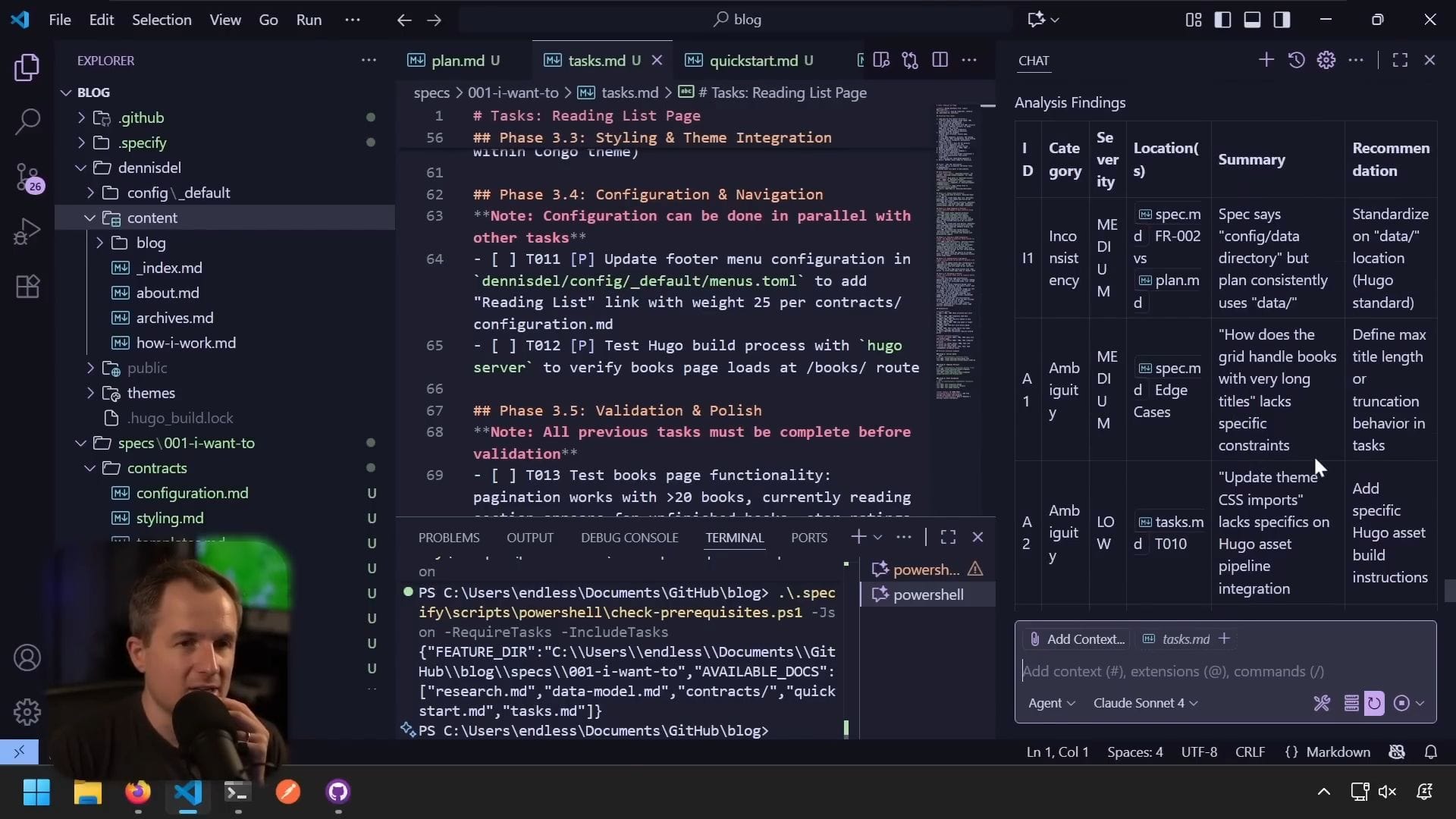Image resolution: width=1456 pixels, height=819 pixels.
Task: Toggle the bottom panel layout button
Action: (x=1252, y=20)
